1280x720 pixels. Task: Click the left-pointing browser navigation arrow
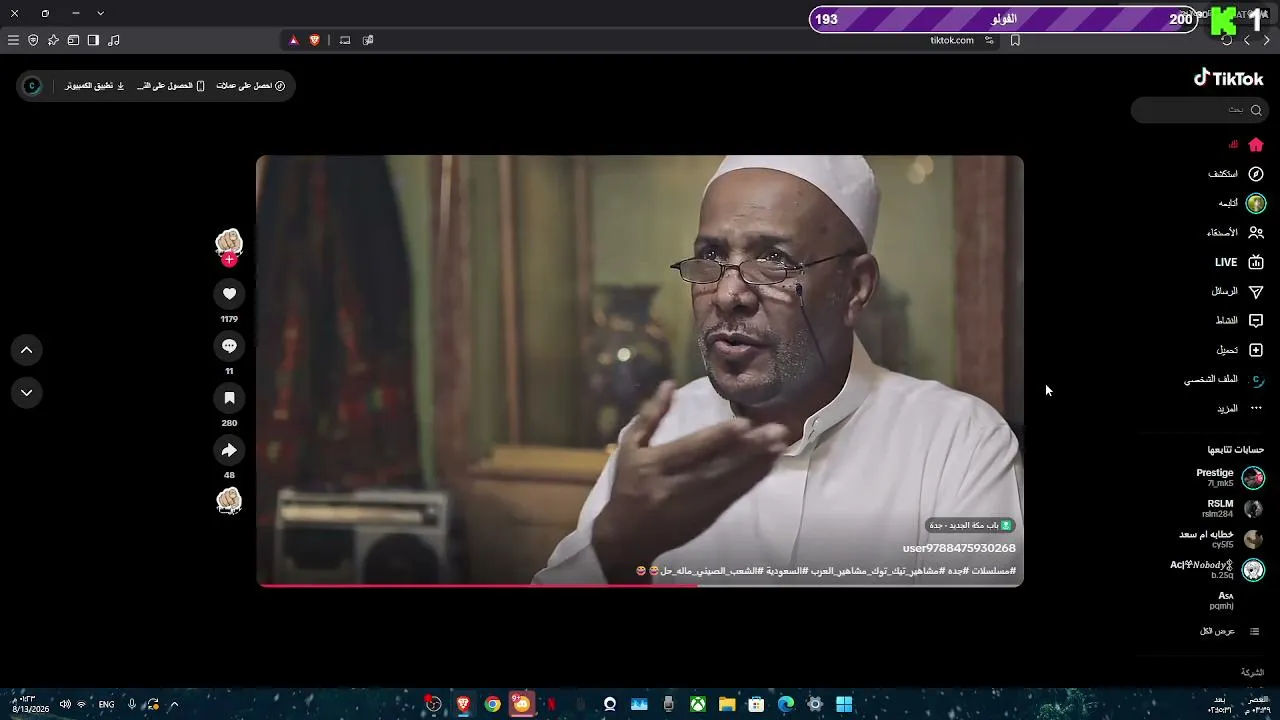pyautogui.click(x=1247, y=40)
